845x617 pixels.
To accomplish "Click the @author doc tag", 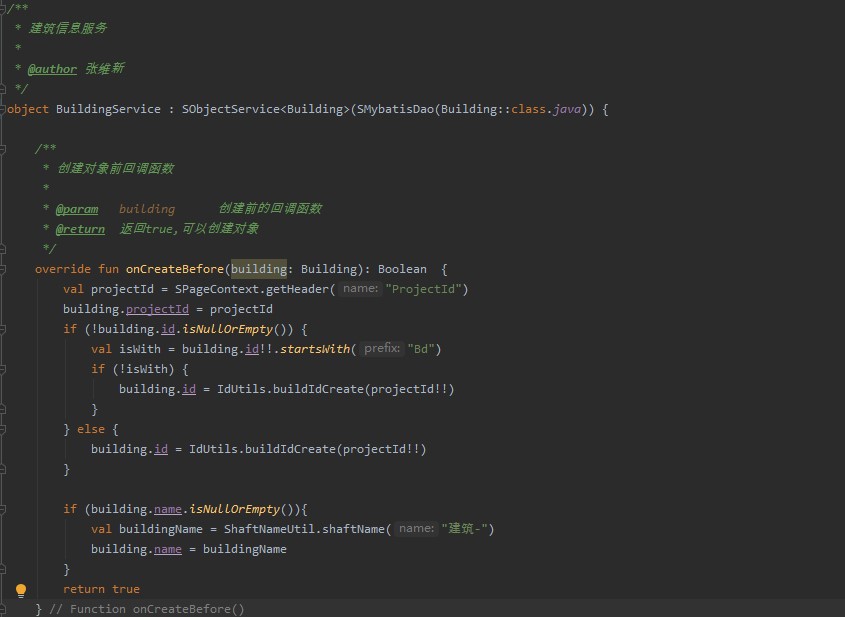I will coord(52,69).
